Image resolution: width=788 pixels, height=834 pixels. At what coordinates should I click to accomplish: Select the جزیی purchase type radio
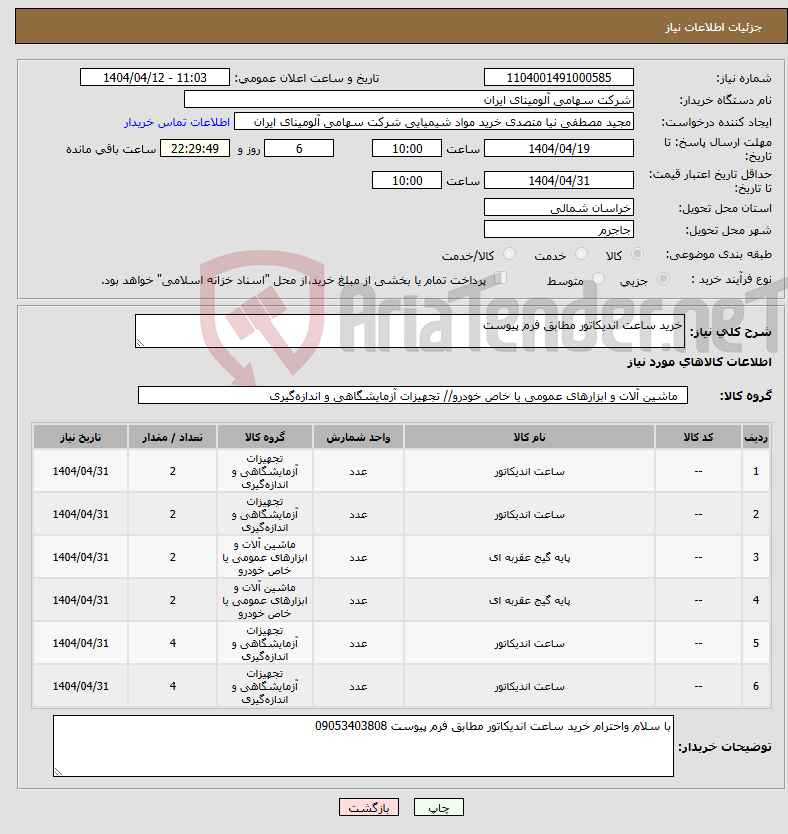click(x=663, y=279)
